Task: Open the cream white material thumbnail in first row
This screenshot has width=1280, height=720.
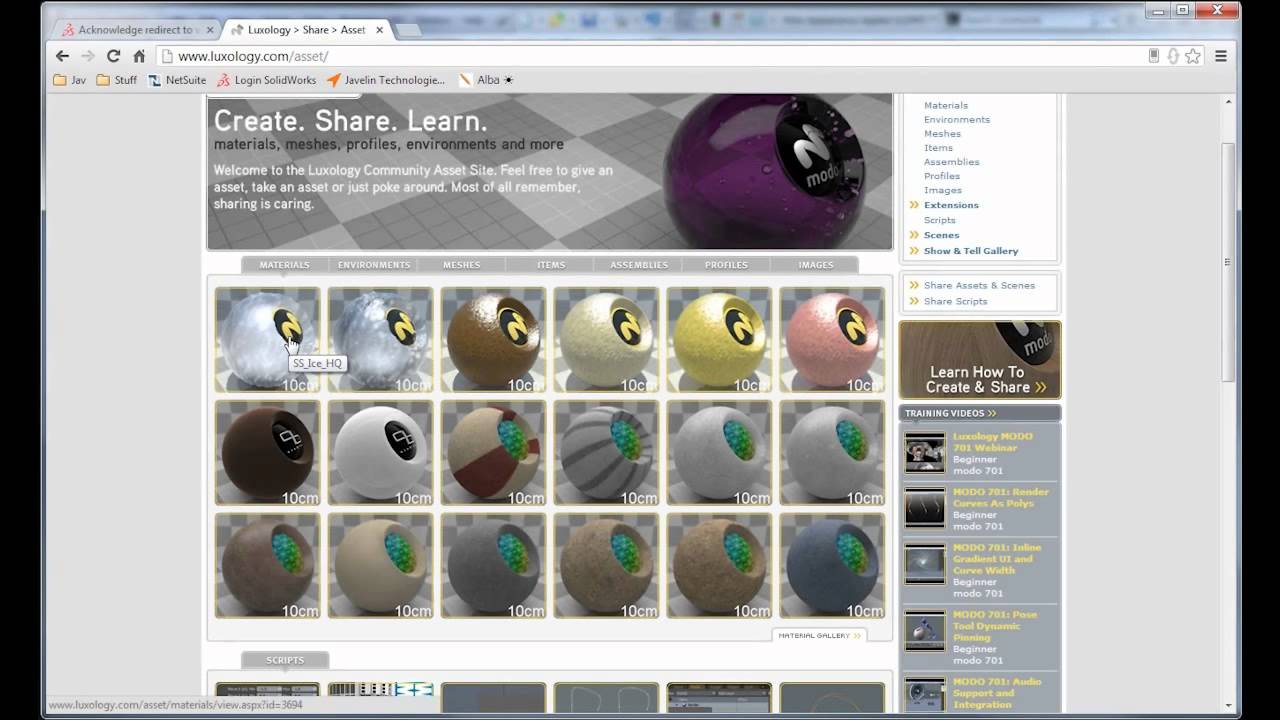Action: [x=606, y=339]
